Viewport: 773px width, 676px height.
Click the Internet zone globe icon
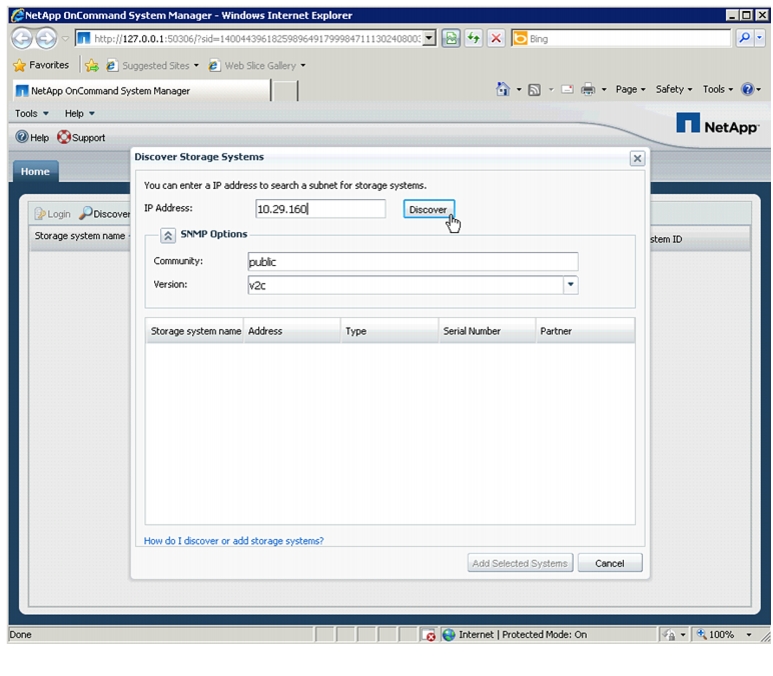coord(449,635)
